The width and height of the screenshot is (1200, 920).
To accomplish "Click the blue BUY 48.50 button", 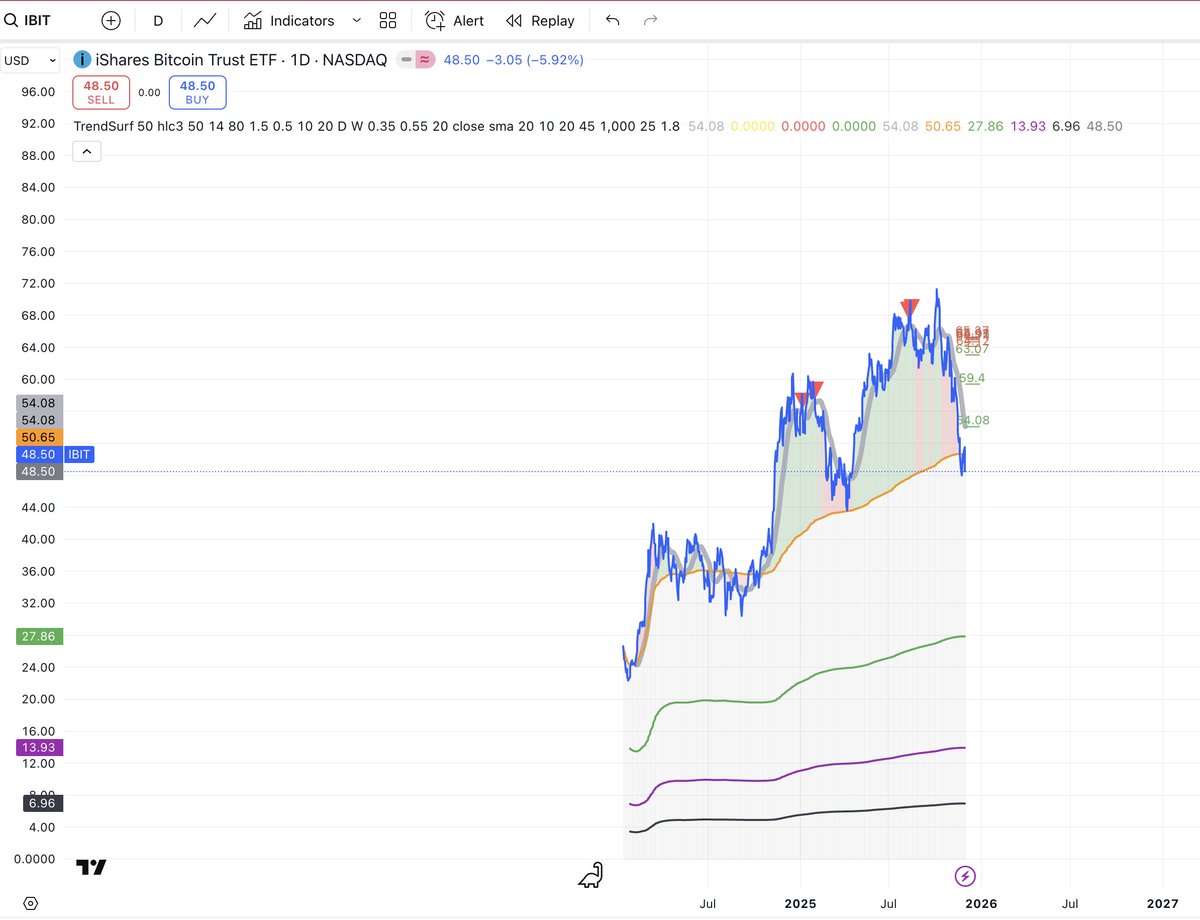I will [x=197, y=93].
